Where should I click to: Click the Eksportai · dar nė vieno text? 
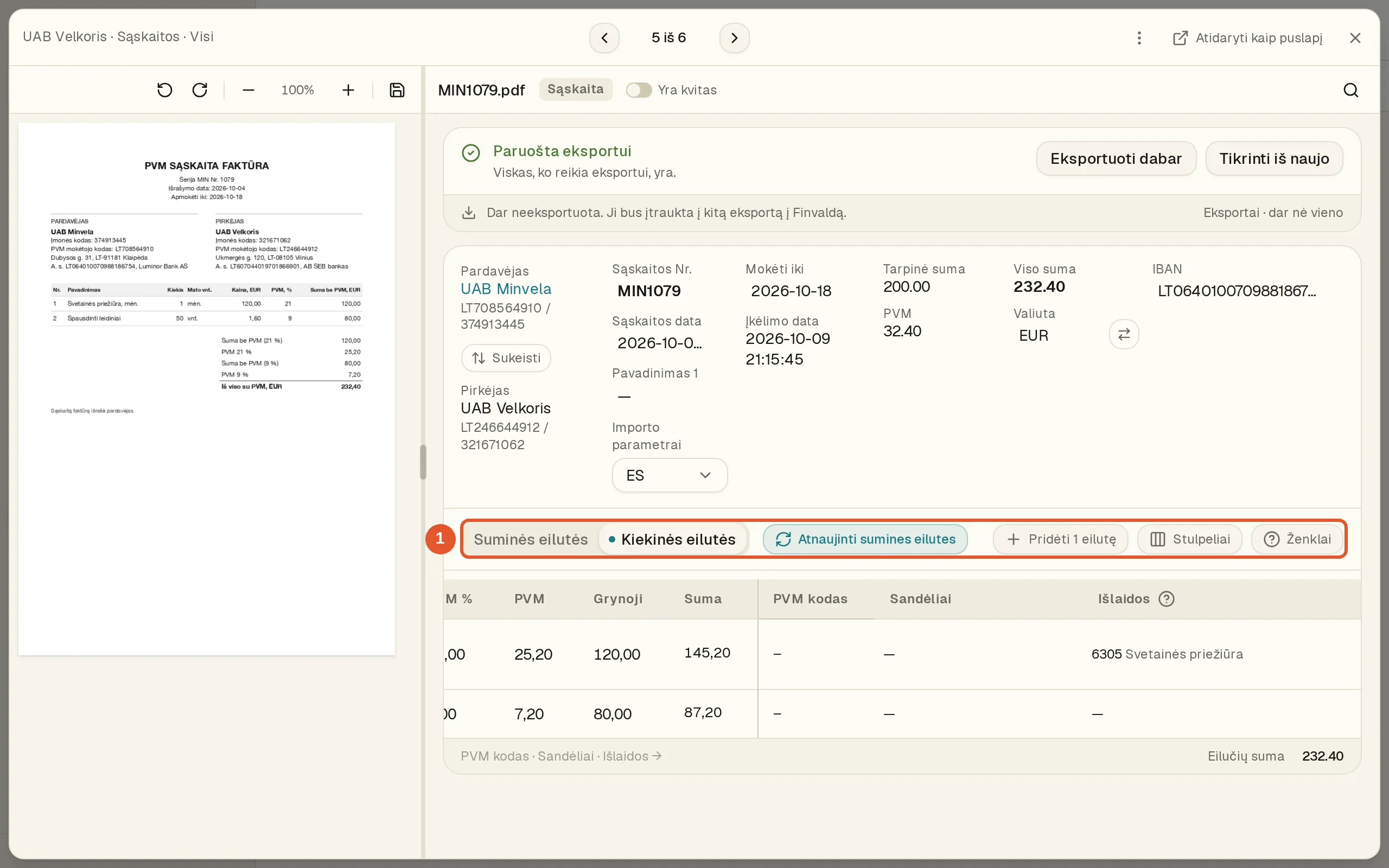(1272, 213)
